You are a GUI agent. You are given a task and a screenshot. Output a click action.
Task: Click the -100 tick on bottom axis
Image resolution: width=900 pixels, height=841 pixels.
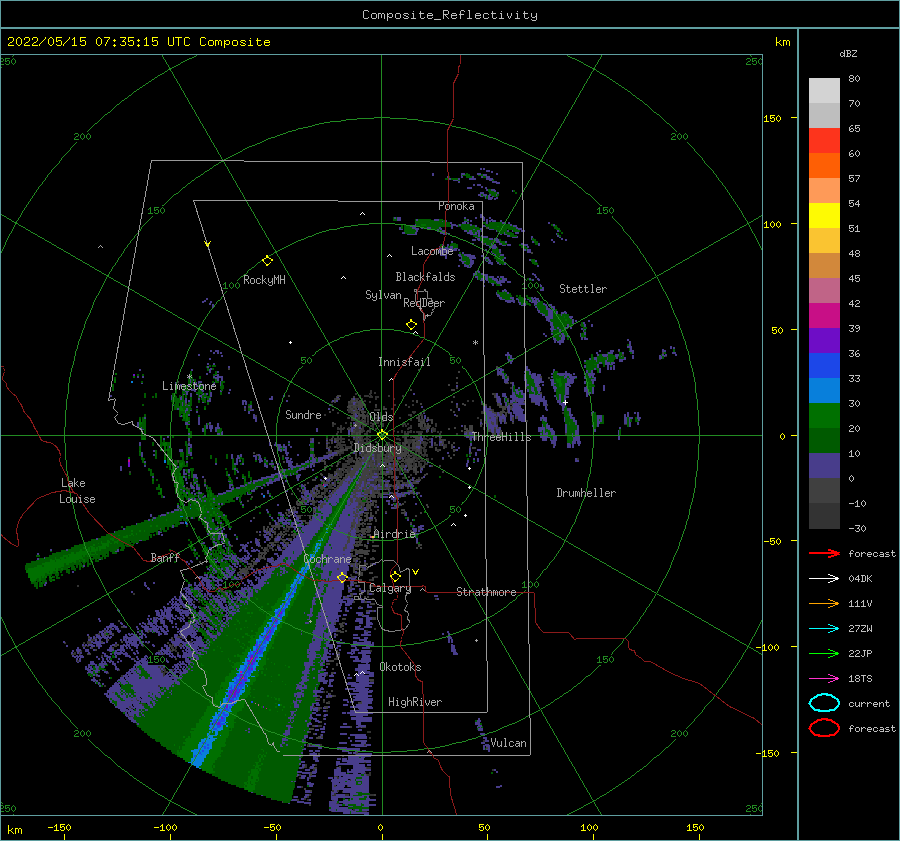(x=165, y=827)
